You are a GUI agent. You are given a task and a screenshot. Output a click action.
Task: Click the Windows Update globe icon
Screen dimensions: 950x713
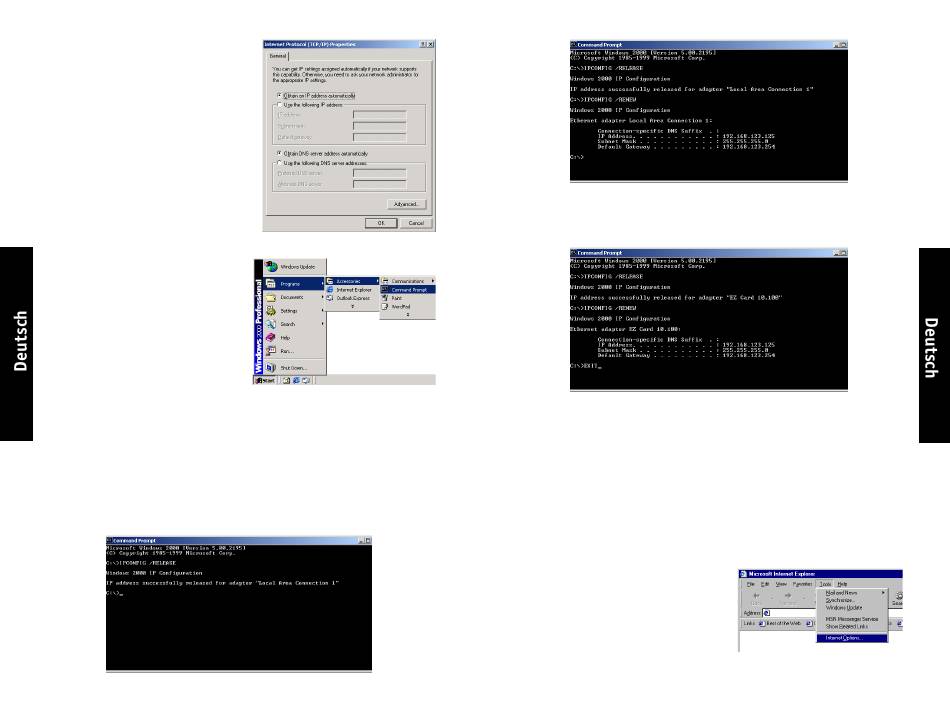(x=271, y=267)
